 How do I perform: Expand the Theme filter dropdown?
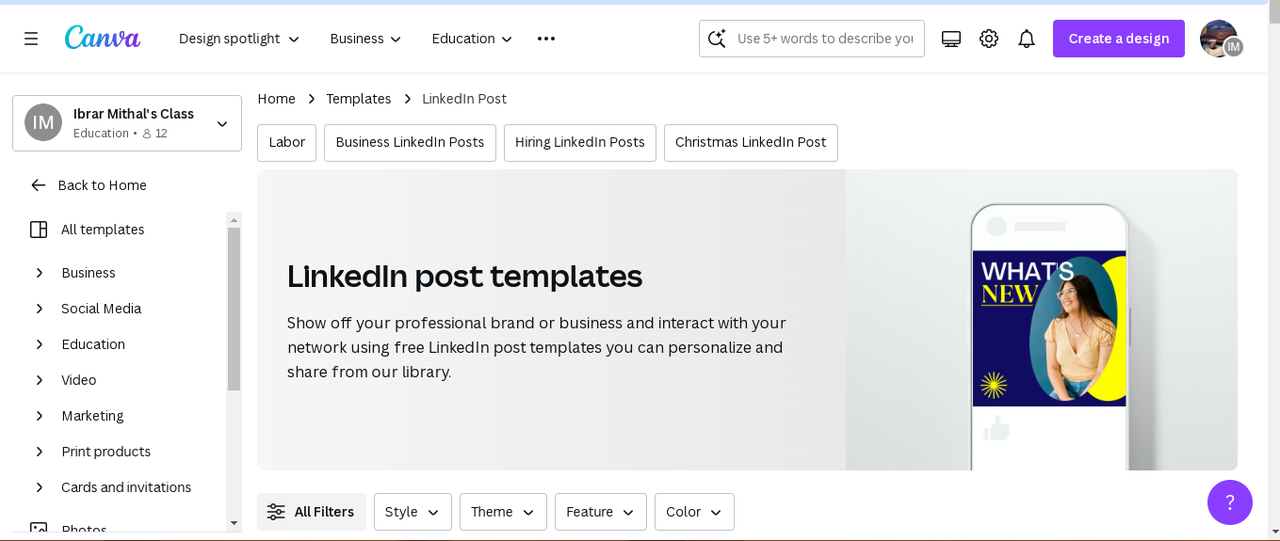click(502, 511)
